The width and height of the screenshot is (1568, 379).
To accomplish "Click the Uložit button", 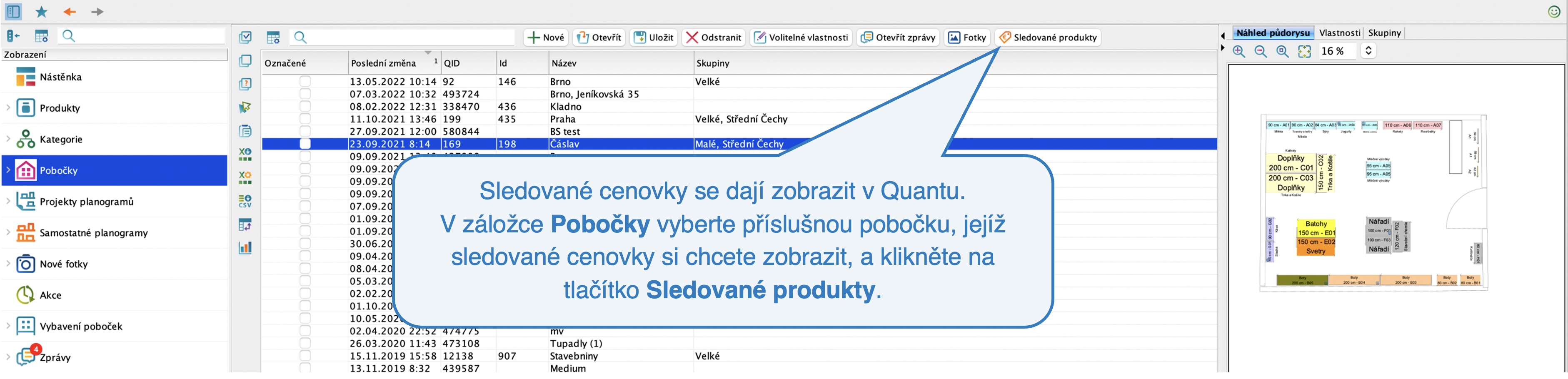I will 654,37.
